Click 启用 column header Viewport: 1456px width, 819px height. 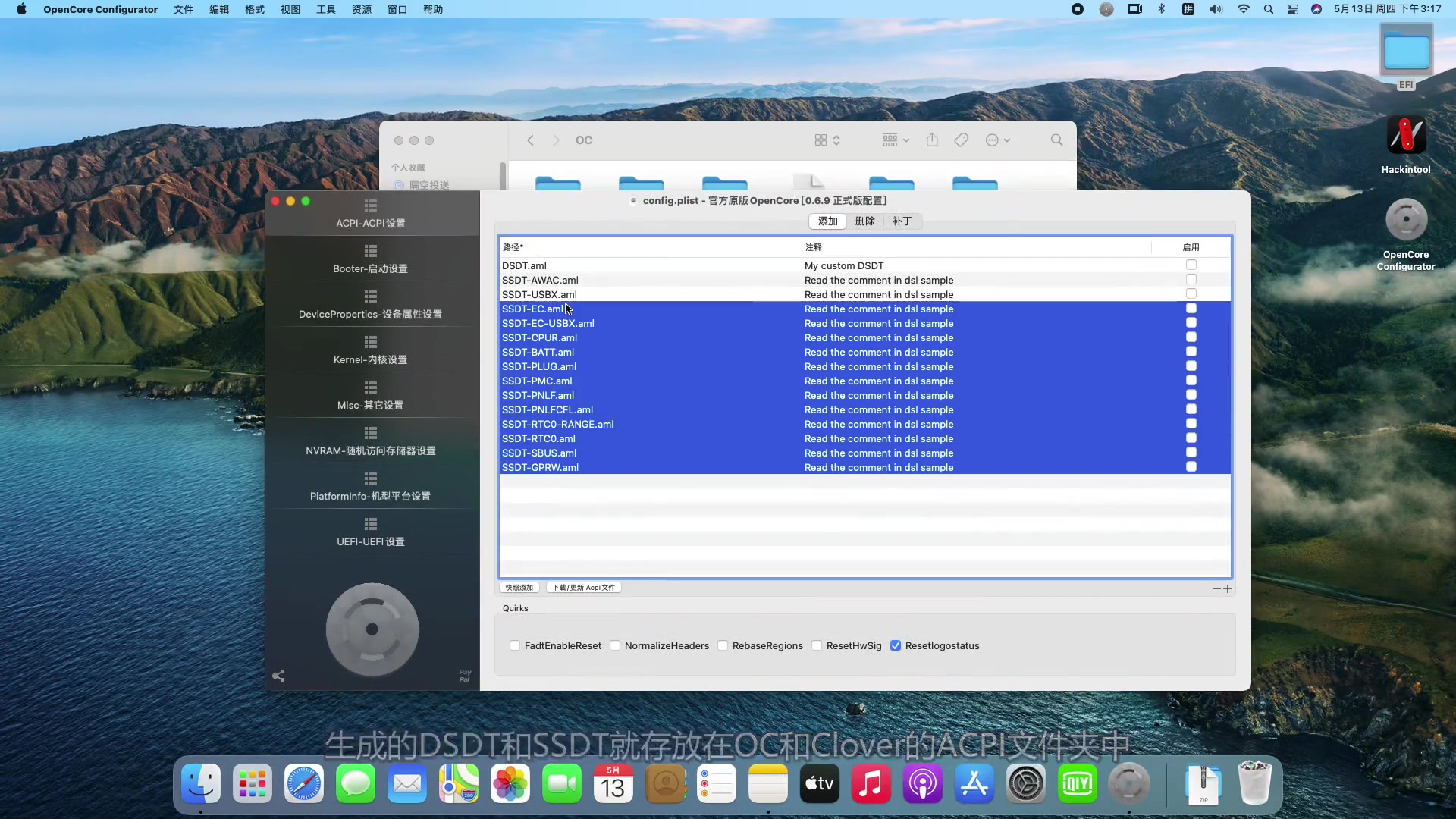[1191, 247]
